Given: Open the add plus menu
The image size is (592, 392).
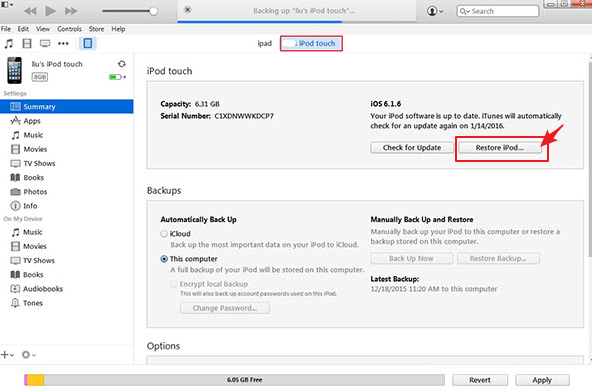Looking at the screenshot, I should (x=7, y=355).
